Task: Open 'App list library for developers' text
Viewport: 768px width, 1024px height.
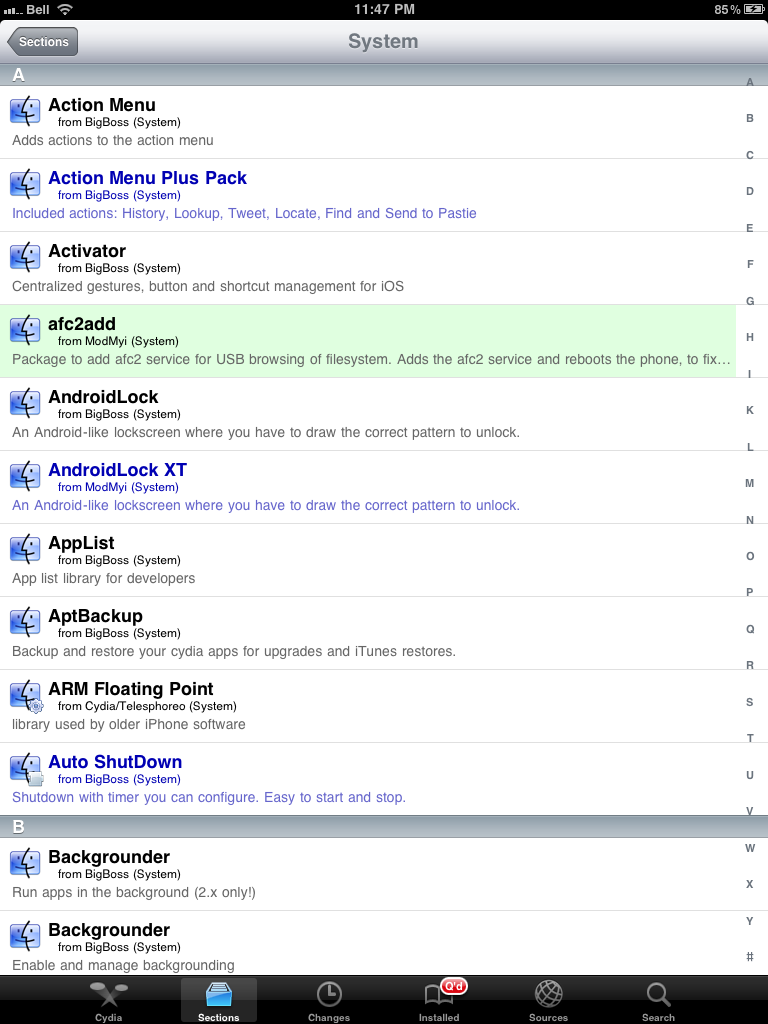Action: 103,578
